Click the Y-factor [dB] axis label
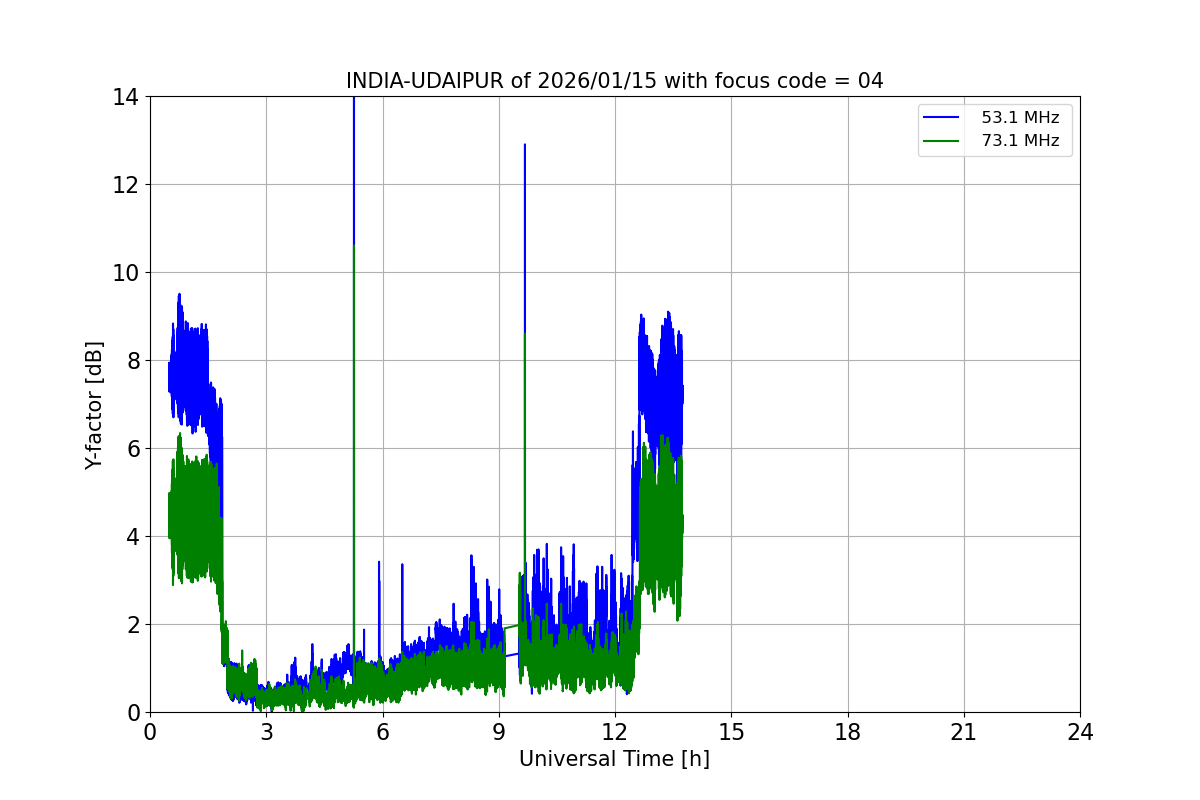 (93, 404)
